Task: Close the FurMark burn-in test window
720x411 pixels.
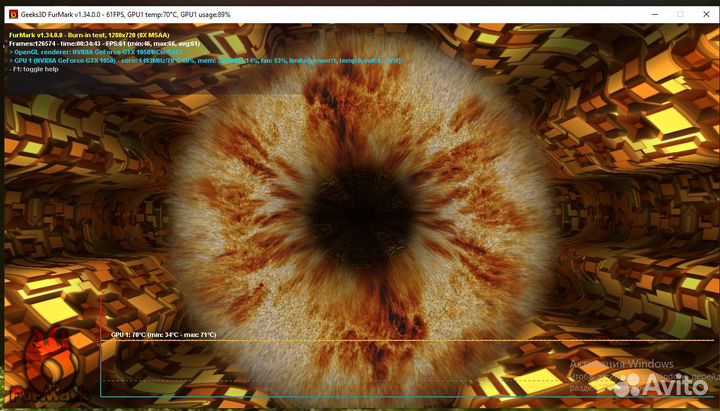Action: point(706,14)
